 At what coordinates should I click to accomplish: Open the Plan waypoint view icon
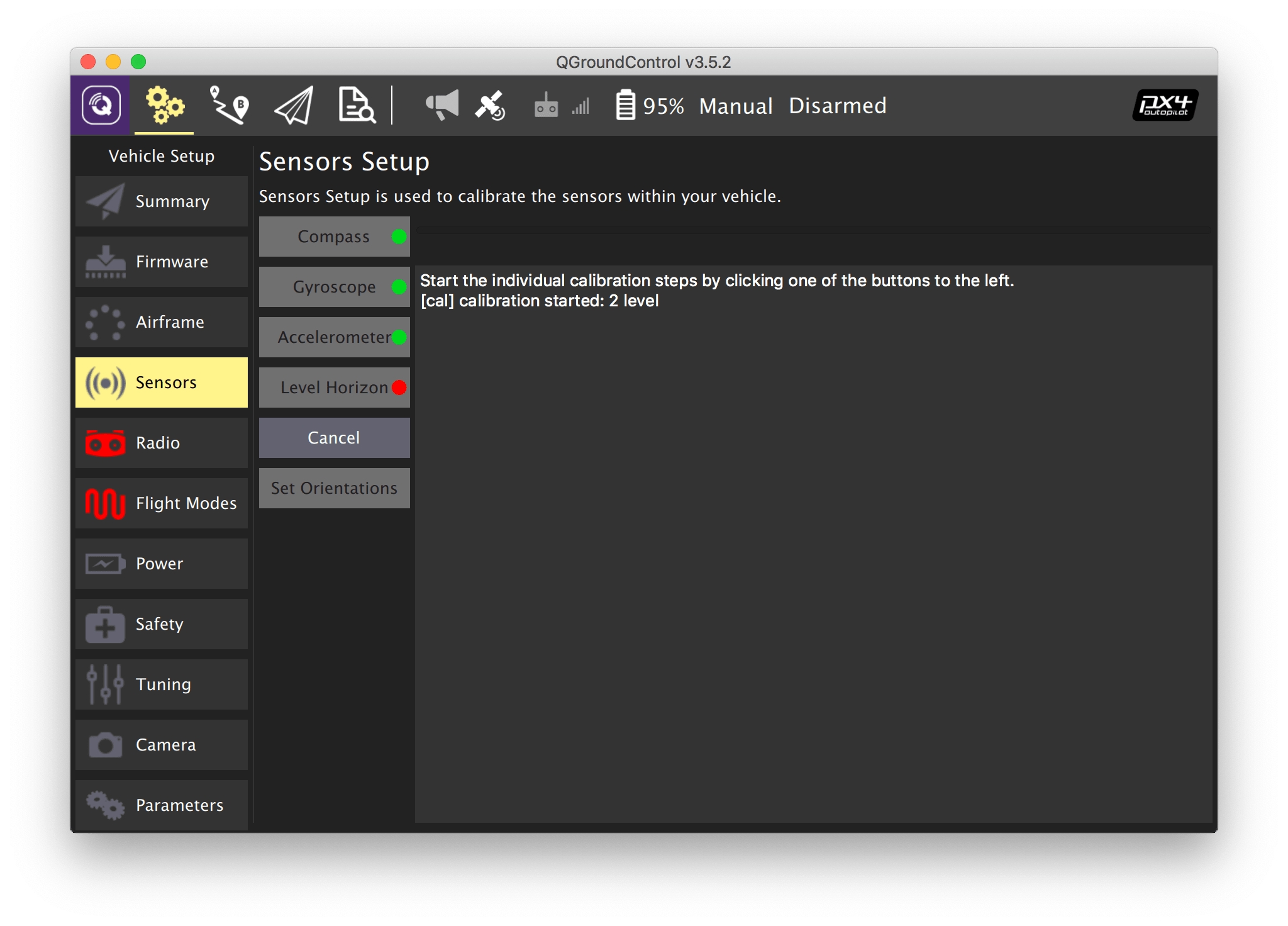228,105
